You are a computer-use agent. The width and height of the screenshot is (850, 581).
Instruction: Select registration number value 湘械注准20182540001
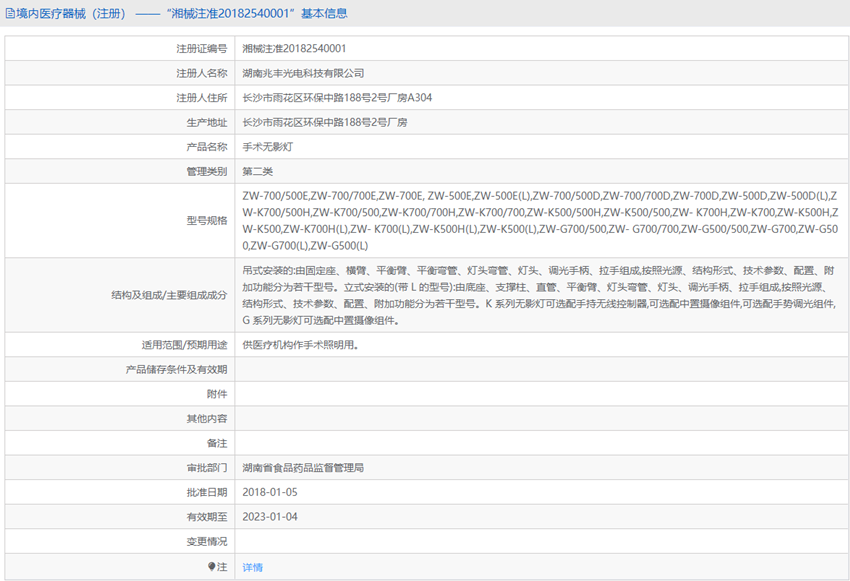click(294, 48)
